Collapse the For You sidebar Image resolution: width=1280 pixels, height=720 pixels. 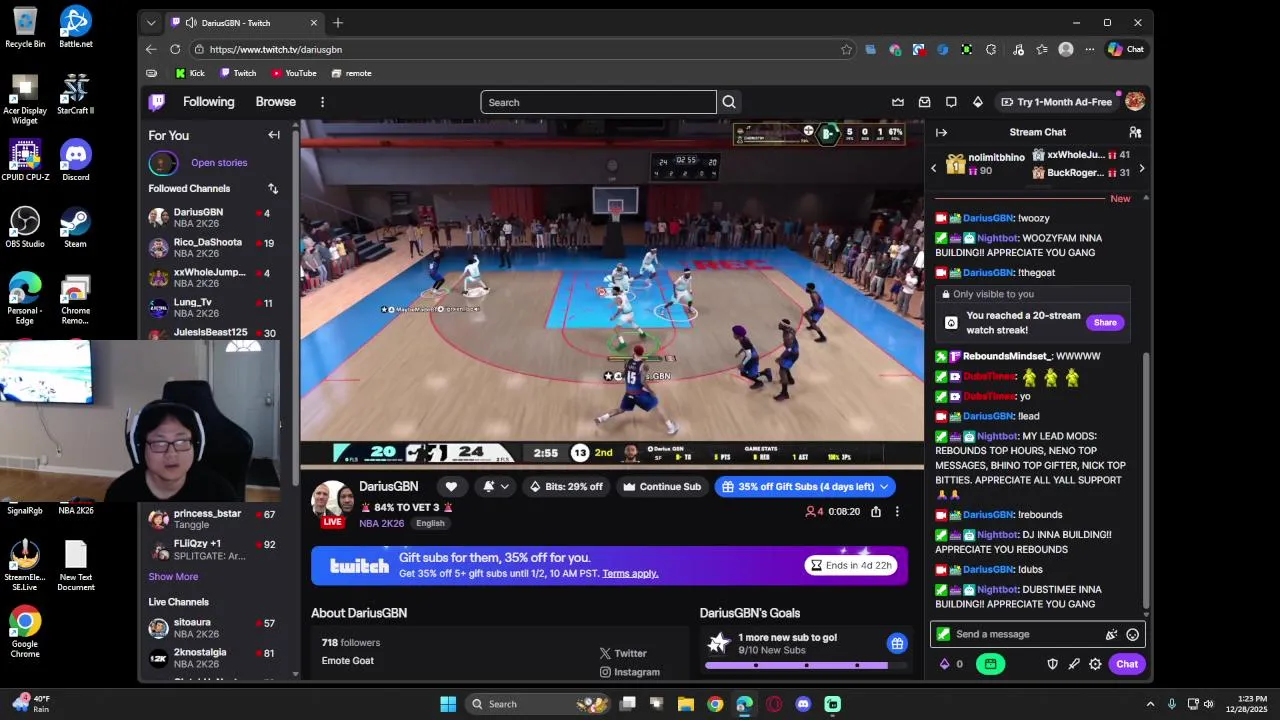[274, 135]
